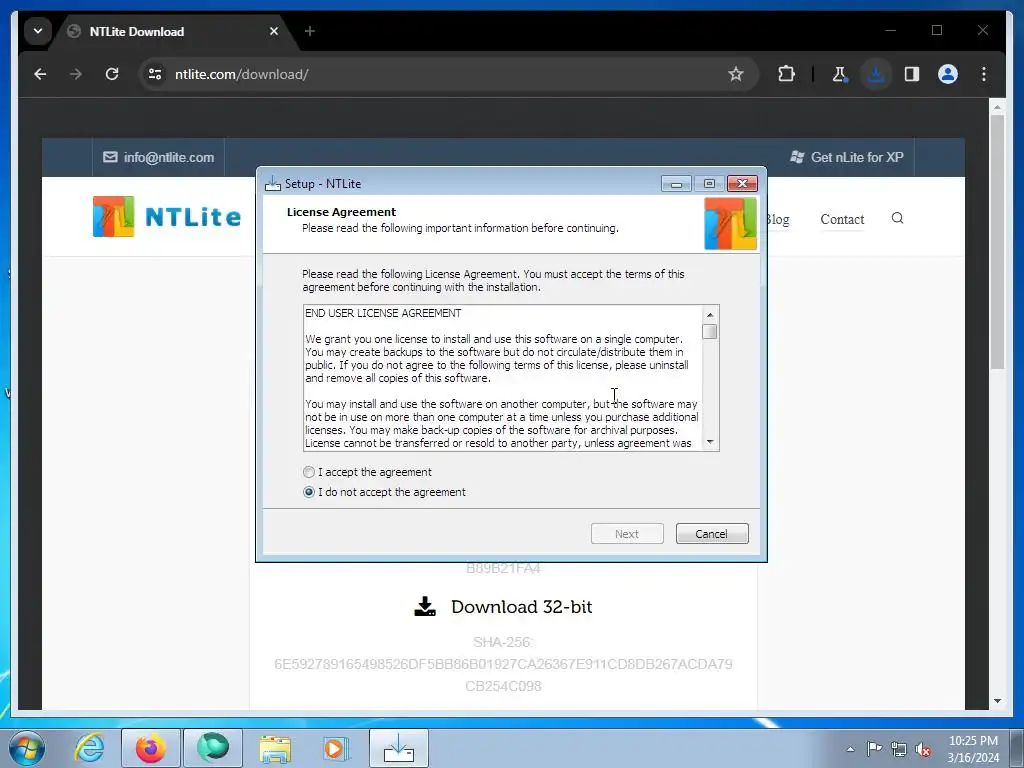
Task: Open Chrome extensions puzzle icon
Action: [786, 74]
